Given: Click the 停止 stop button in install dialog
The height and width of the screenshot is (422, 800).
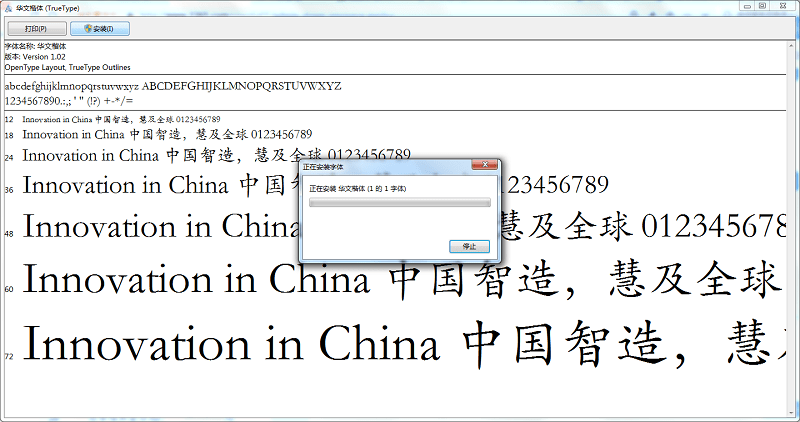Looking at the screenshot, I should pyautogui.click(x=469, y=246).
